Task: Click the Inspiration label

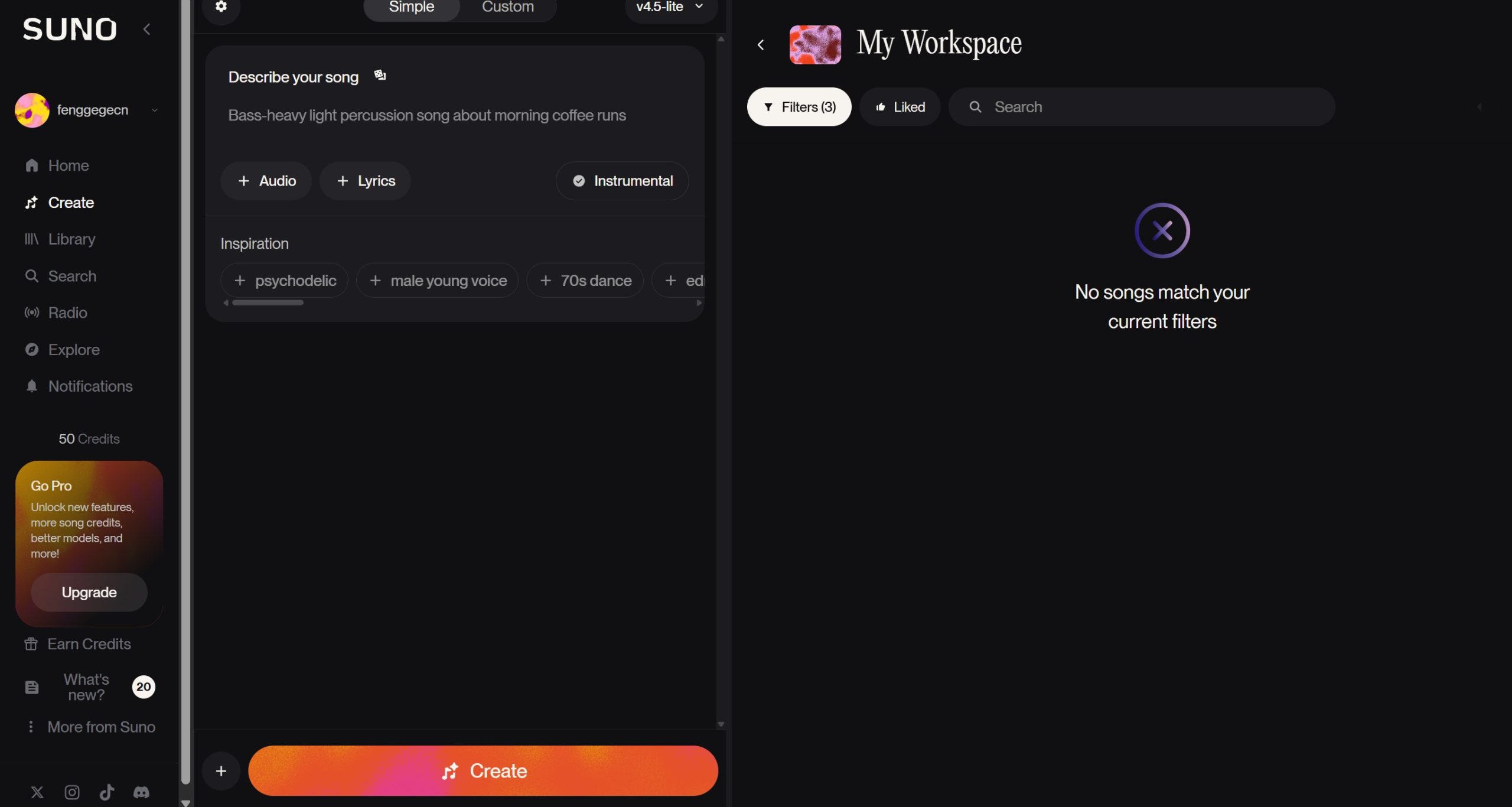Action: [x=255, y=243]
